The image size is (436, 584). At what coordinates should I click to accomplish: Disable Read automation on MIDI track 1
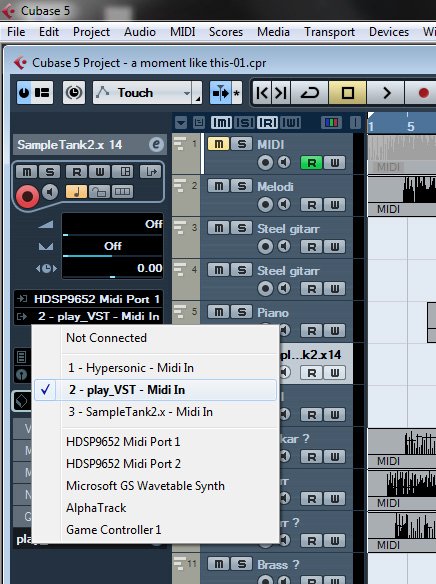[x=311, y=162]
